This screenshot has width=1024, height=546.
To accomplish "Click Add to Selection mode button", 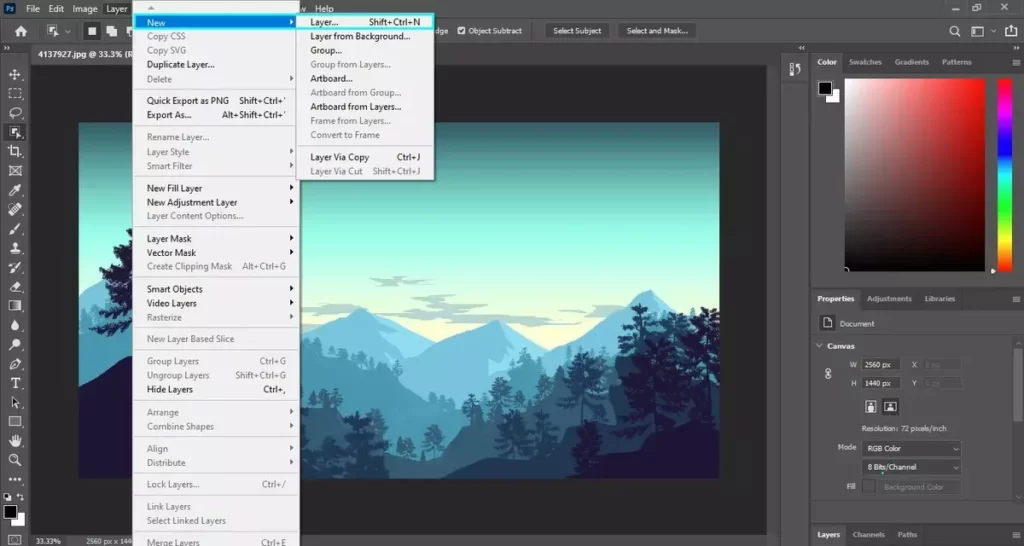I will click(x=112, y=31).
